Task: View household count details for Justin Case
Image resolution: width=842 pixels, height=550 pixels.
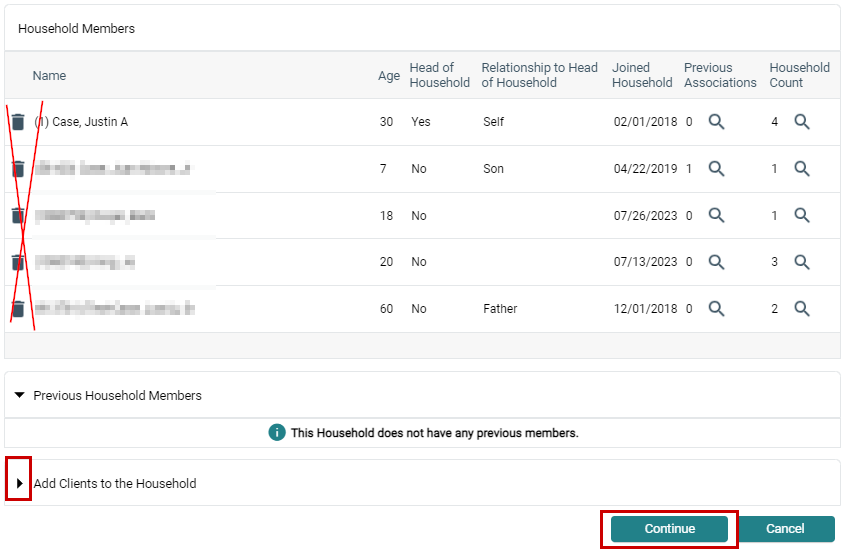Action: click(802, 122)
